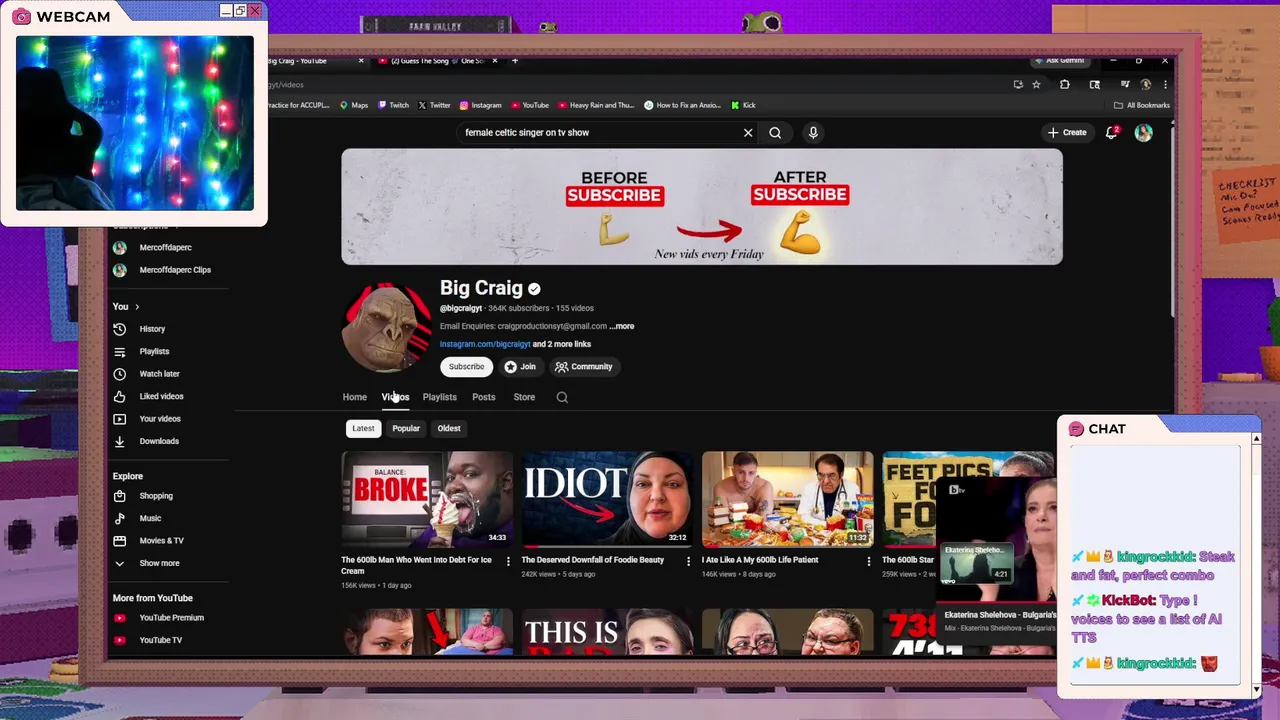Expand the You section chevron
Screen dimensions: 1280x720
point(137,306)
